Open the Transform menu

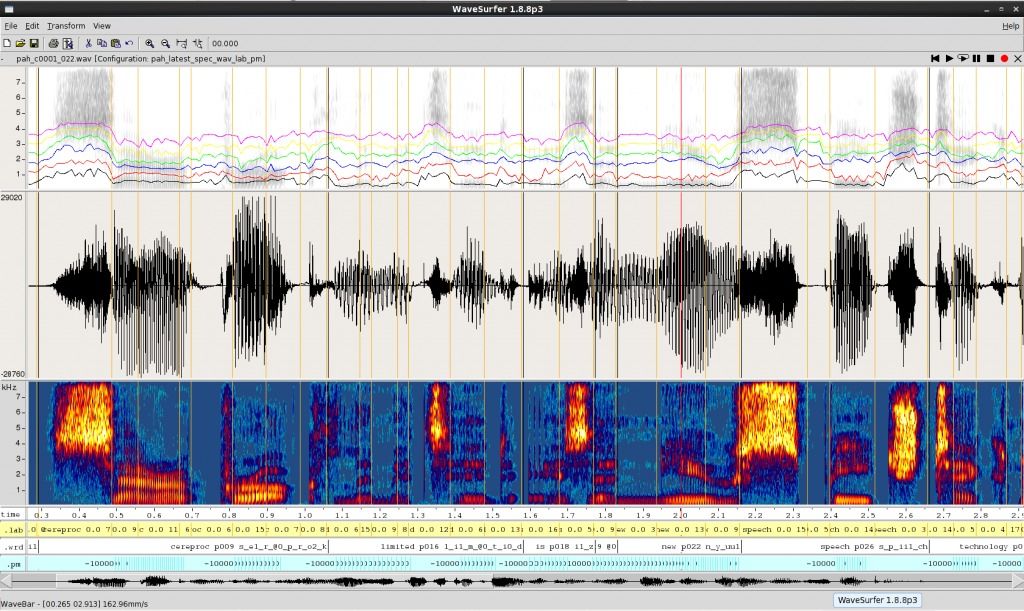pyautogui.click(x=66, y=25)
